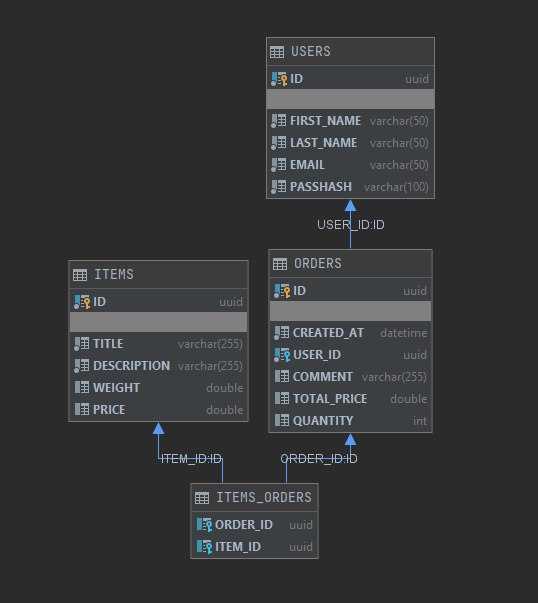Image resolution: width=538 pixels, height=603 pixels.
Task: Select the FIRST_NAME column name
Action: [325, 121]
